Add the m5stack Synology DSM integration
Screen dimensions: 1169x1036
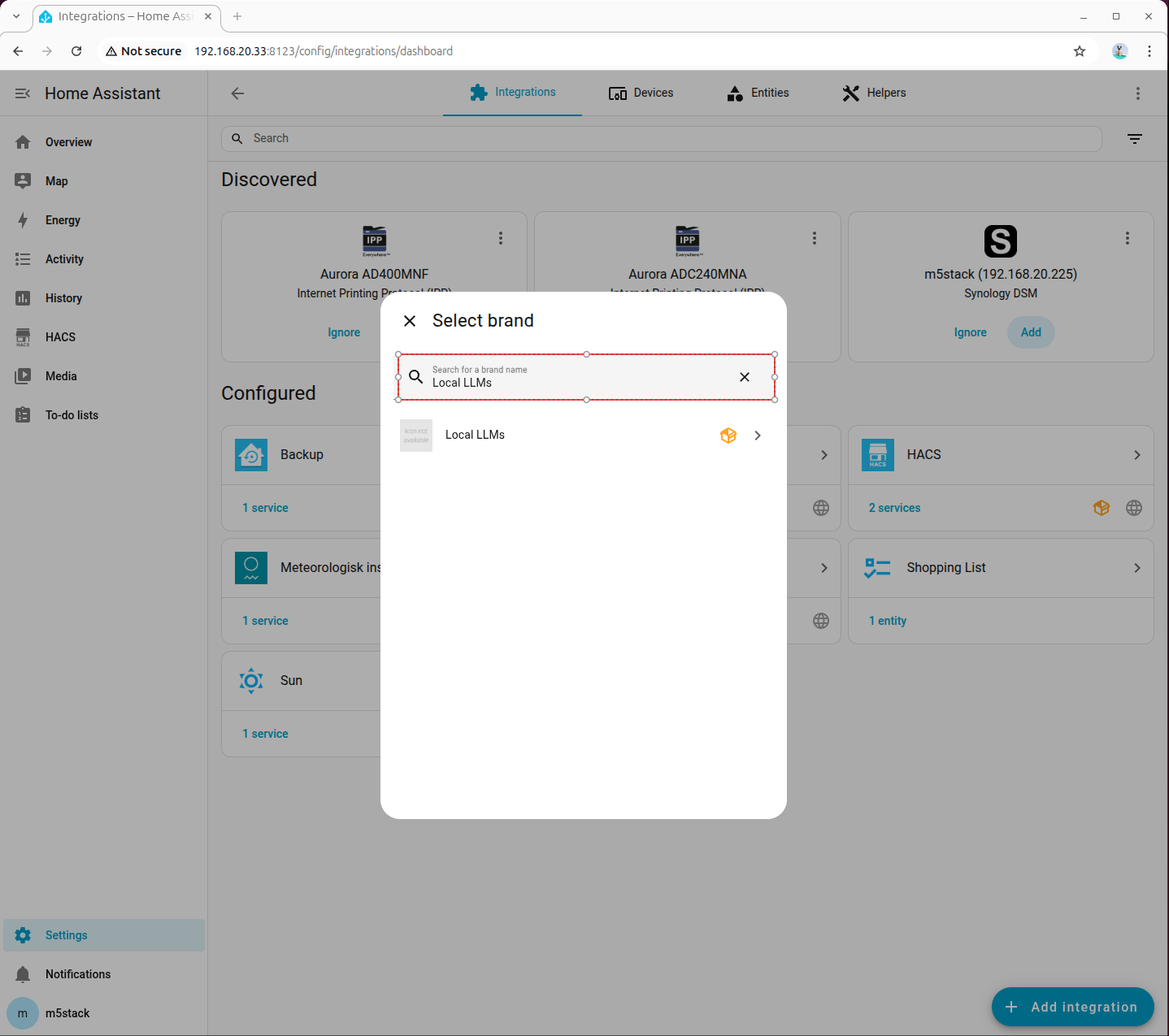(x=1030, y=332)
